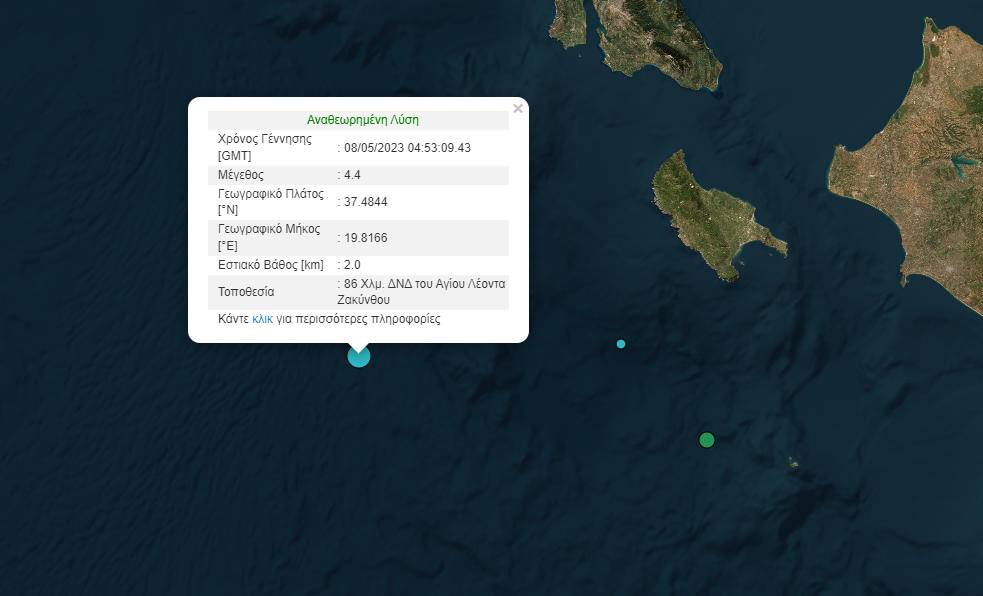Close the earthquake info popup
Screen dimensions: 983x596
pyautogui.click(x=517, y=109)
